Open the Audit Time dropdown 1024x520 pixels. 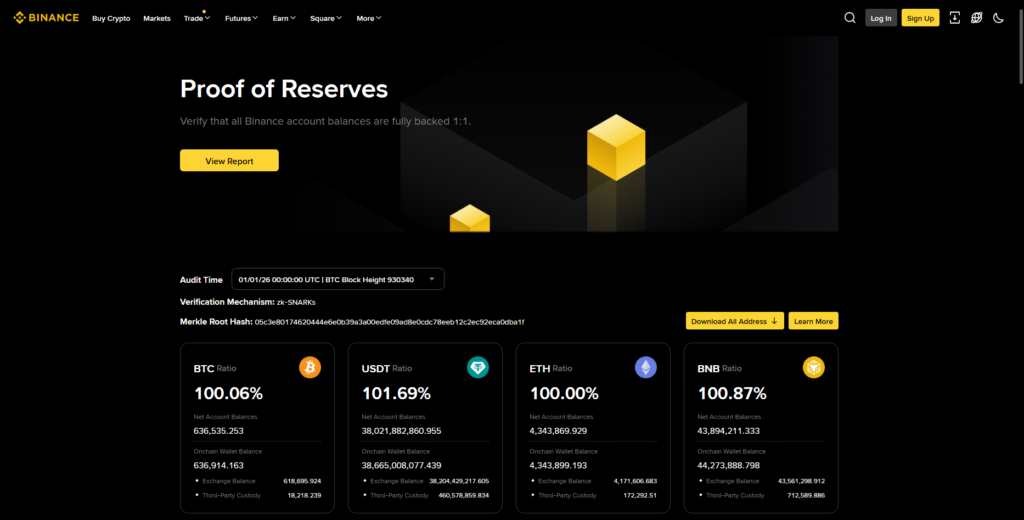338,279
